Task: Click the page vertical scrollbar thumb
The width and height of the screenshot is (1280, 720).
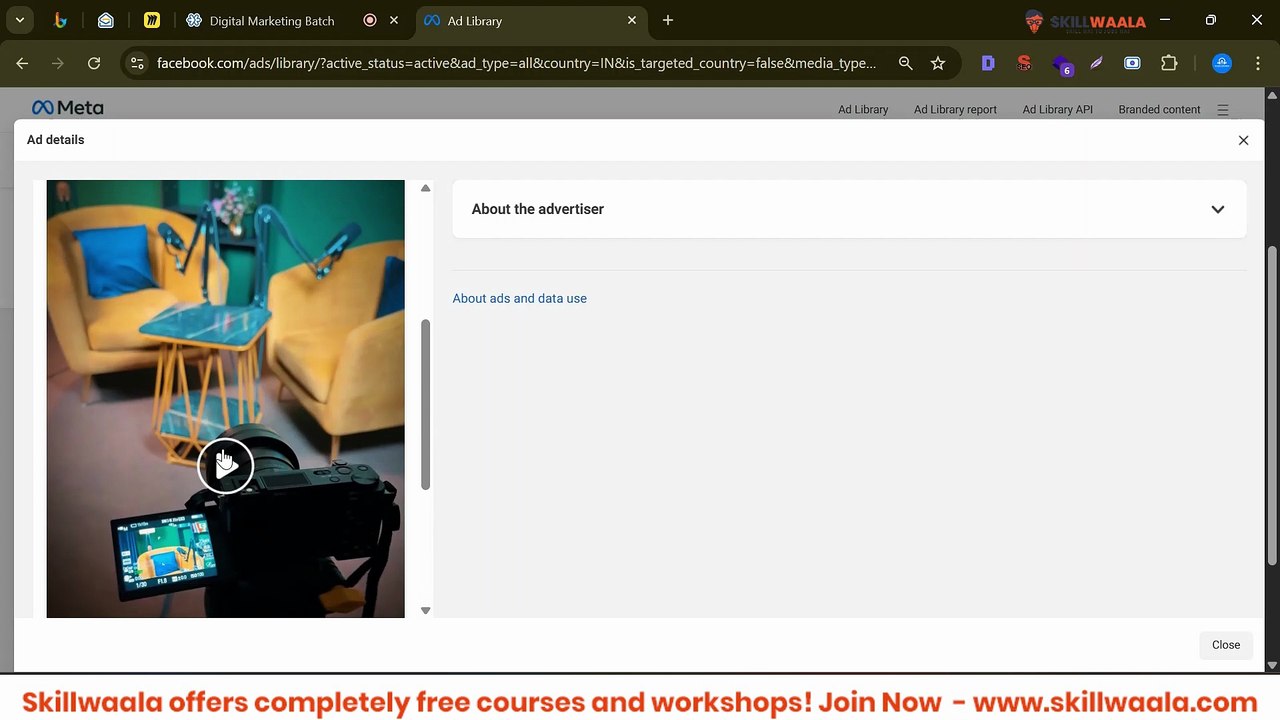Action: coord(1272,405)
